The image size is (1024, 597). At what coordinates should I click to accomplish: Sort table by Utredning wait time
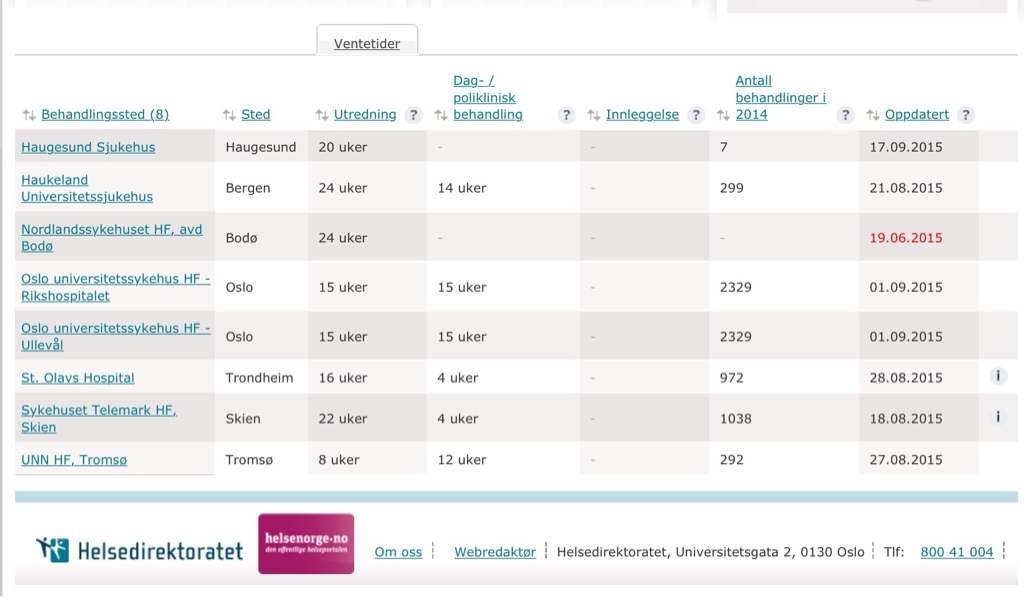364,115
